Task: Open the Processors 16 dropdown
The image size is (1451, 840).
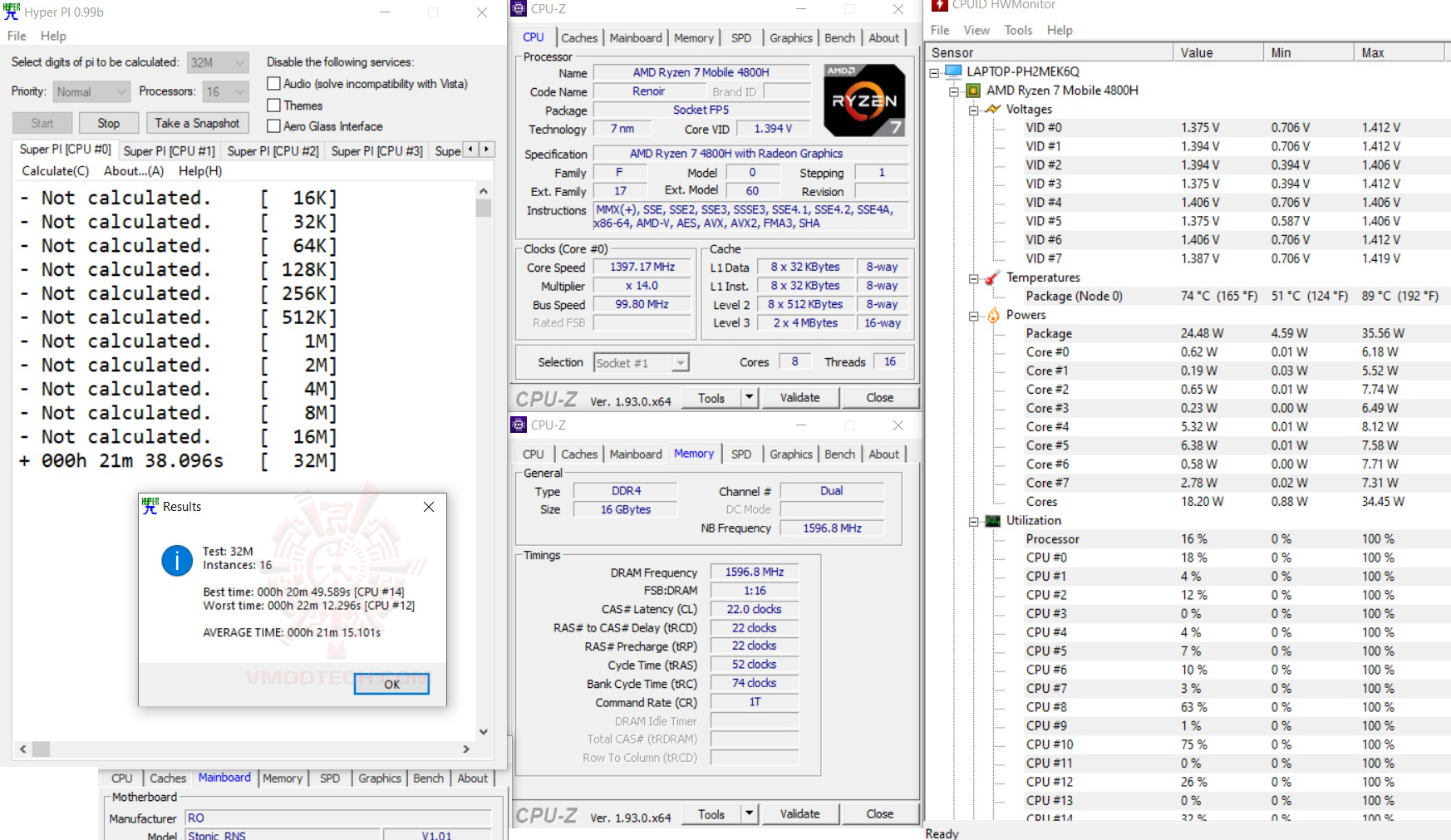Action: click(227, 91)
